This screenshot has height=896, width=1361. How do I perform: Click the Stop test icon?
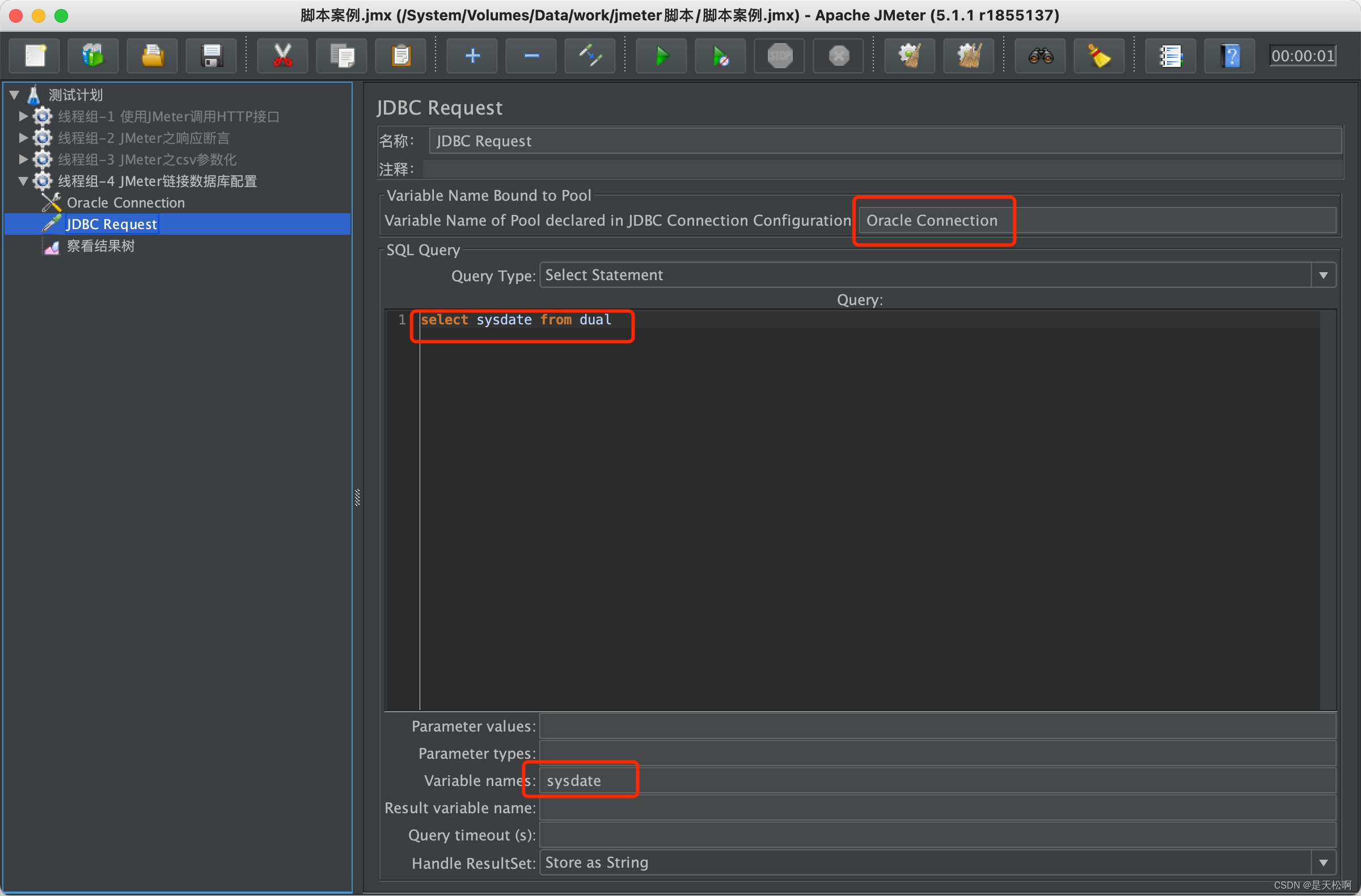[779, 56]
